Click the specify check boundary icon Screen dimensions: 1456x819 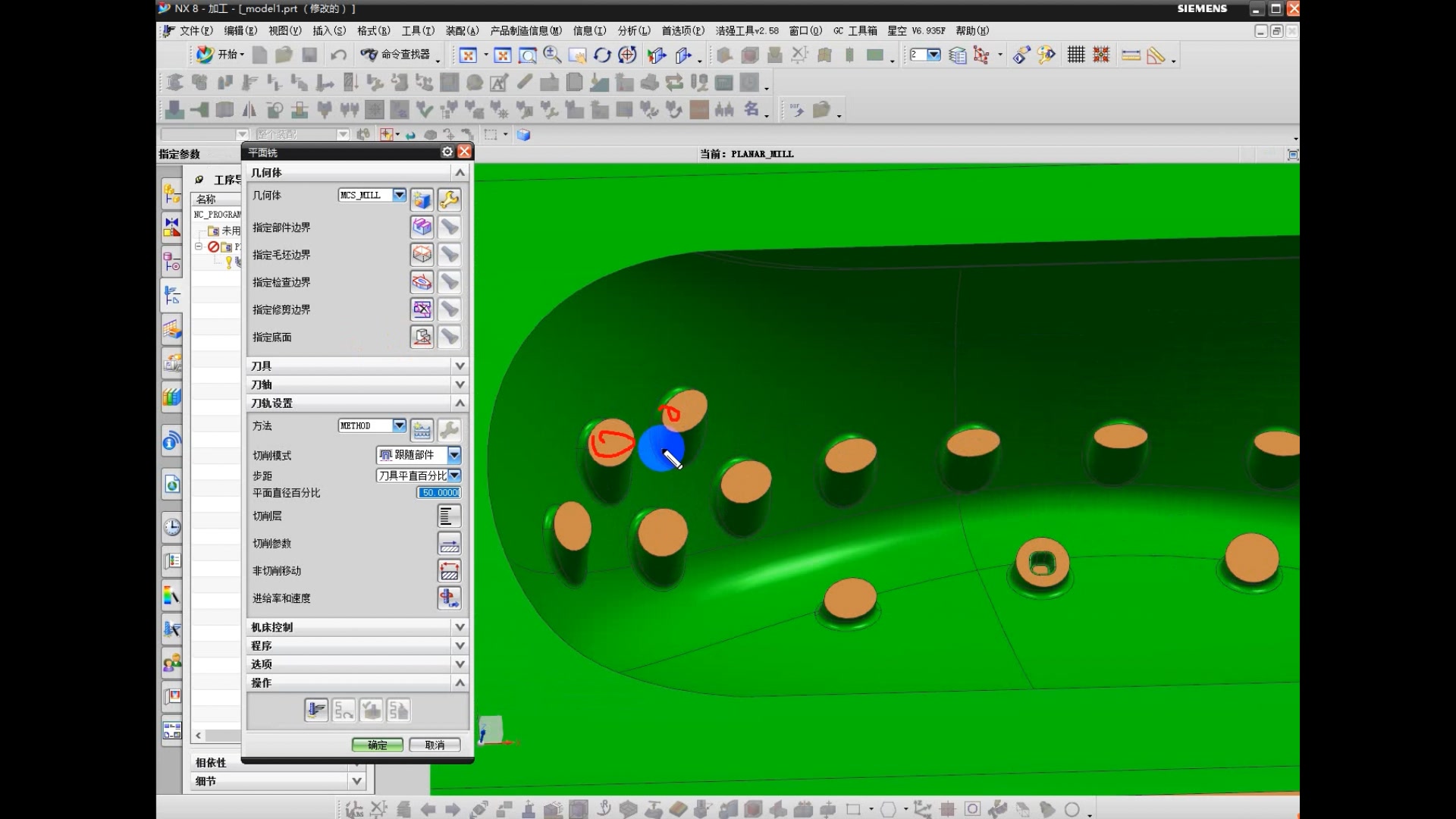(x=422, y=282)
